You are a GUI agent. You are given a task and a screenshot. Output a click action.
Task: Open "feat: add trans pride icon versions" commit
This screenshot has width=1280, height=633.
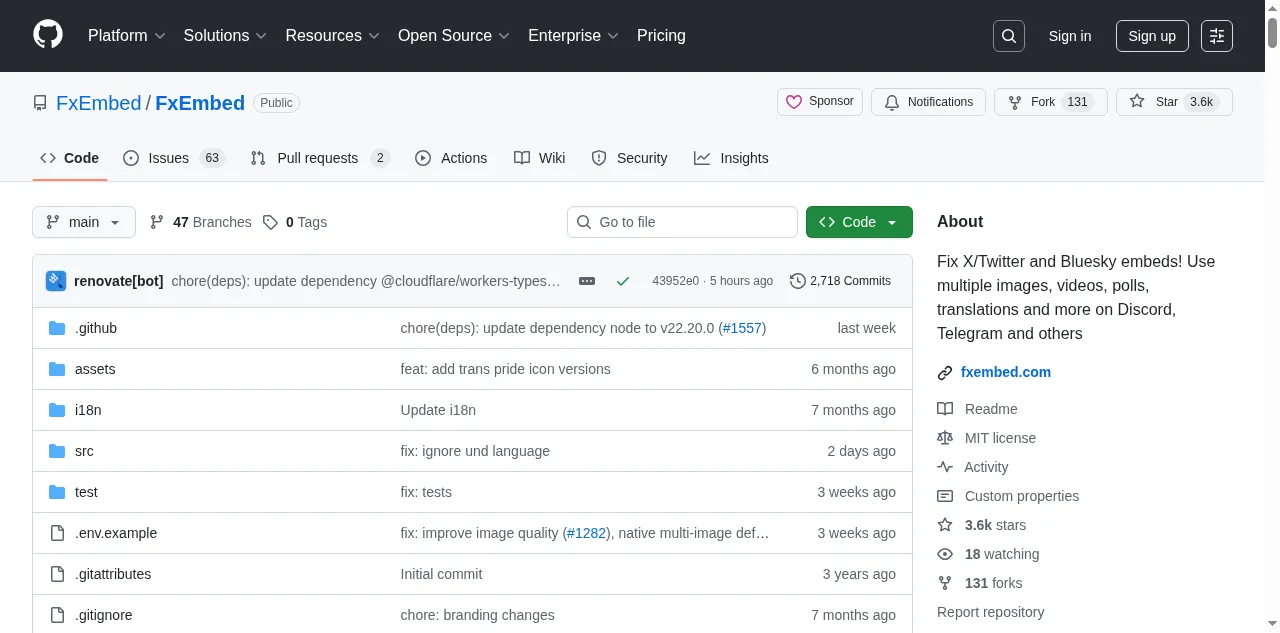tap(506, 369)
